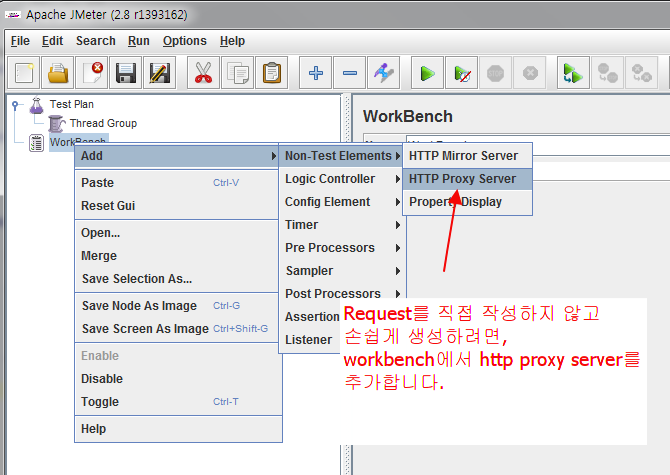670x475 pixels.
Task: Choose Property Display from submenu
Action: (x=467, y=202)
